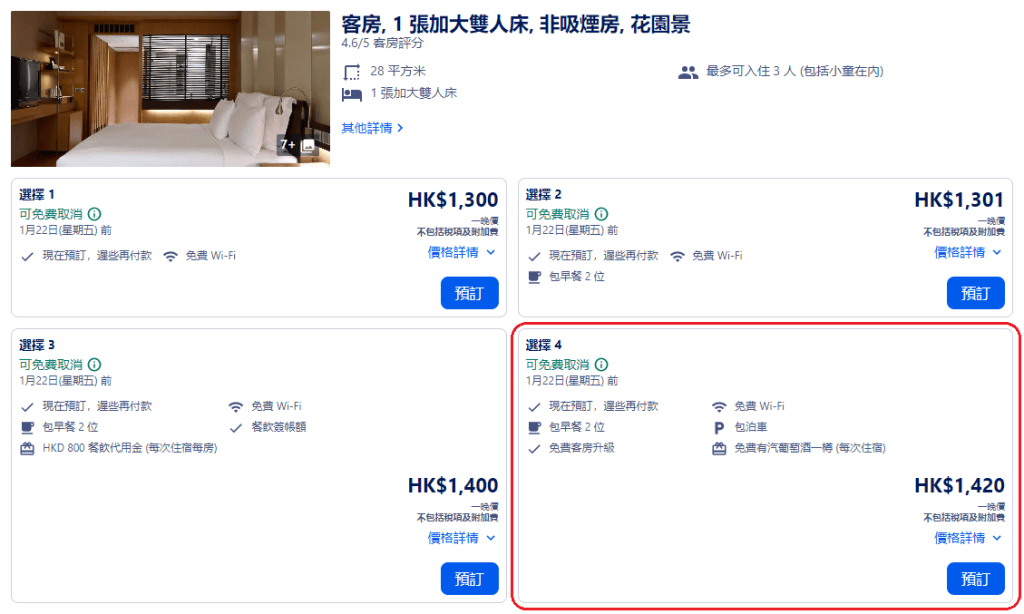Screen dimensions: 1024x614
Task: Click the breakfast cup icon in 選擇 2
Action: (x=535, y=276)
